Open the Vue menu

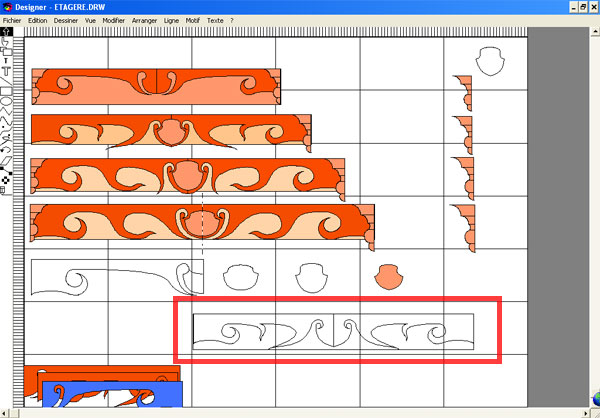[x=90, y=21]
